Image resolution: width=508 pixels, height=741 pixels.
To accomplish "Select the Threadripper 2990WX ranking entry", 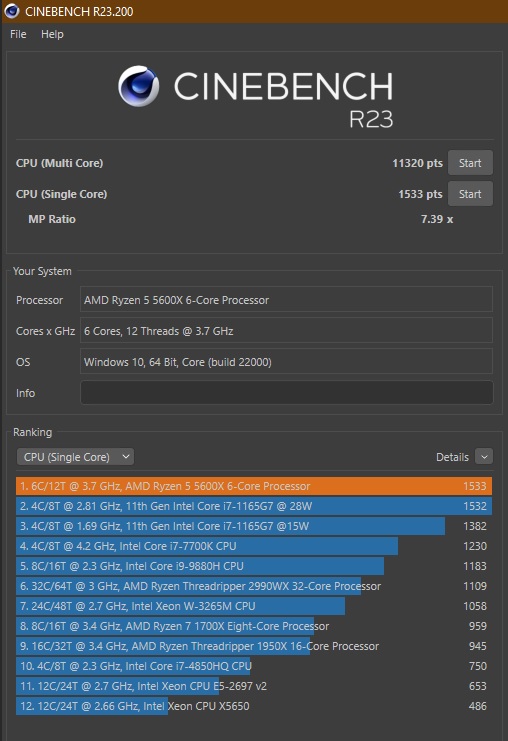I will pos(254,586).
